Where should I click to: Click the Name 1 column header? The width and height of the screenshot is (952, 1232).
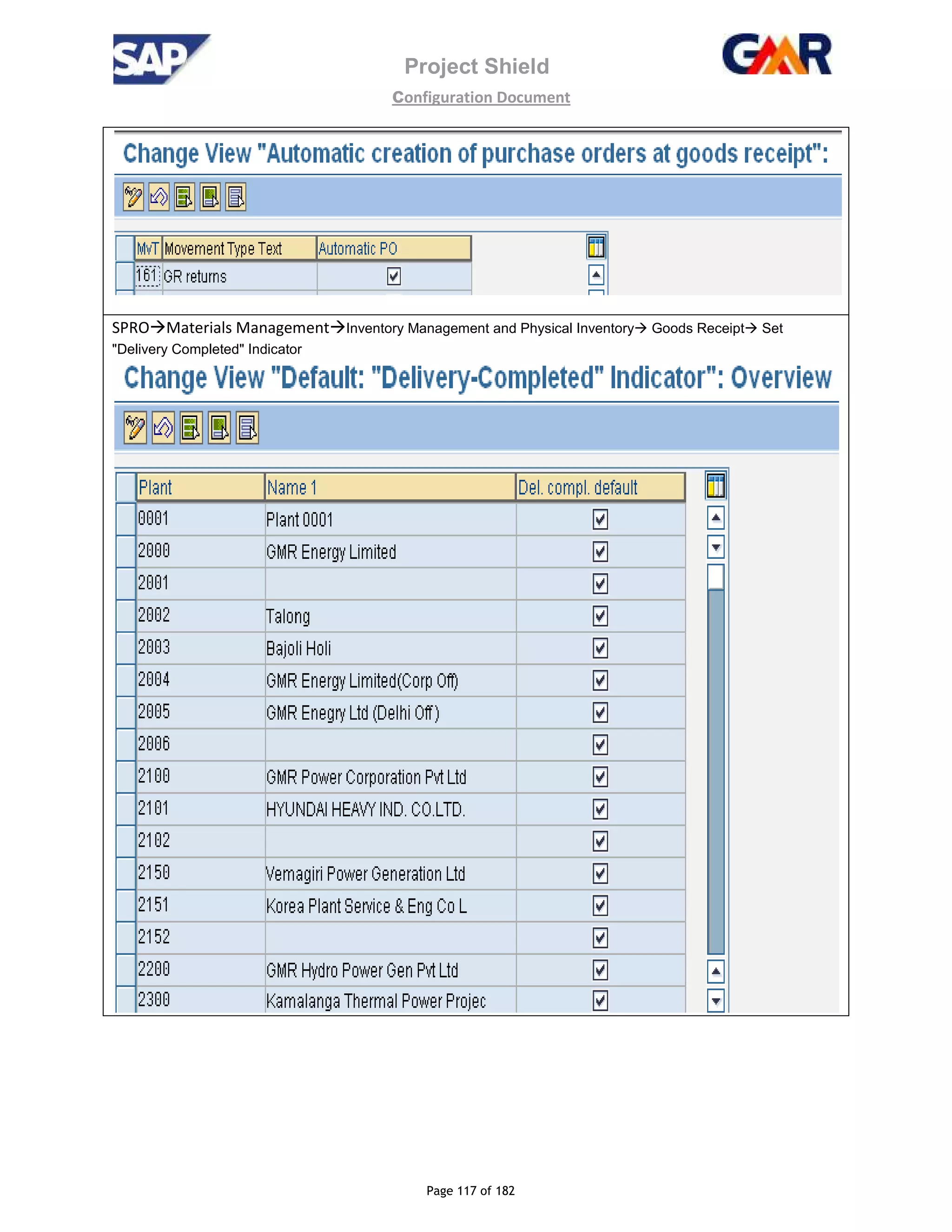(390, 487)
